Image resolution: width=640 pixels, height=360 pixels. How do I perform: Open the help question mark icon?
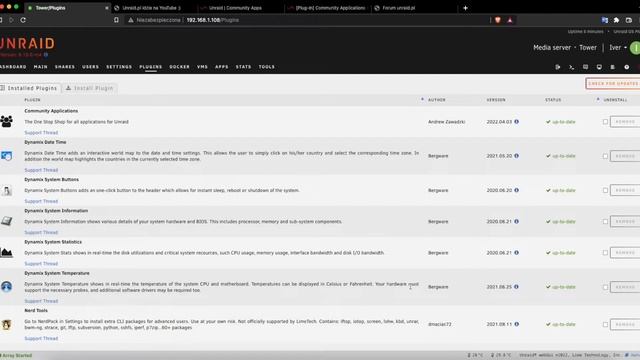[627, 67]
